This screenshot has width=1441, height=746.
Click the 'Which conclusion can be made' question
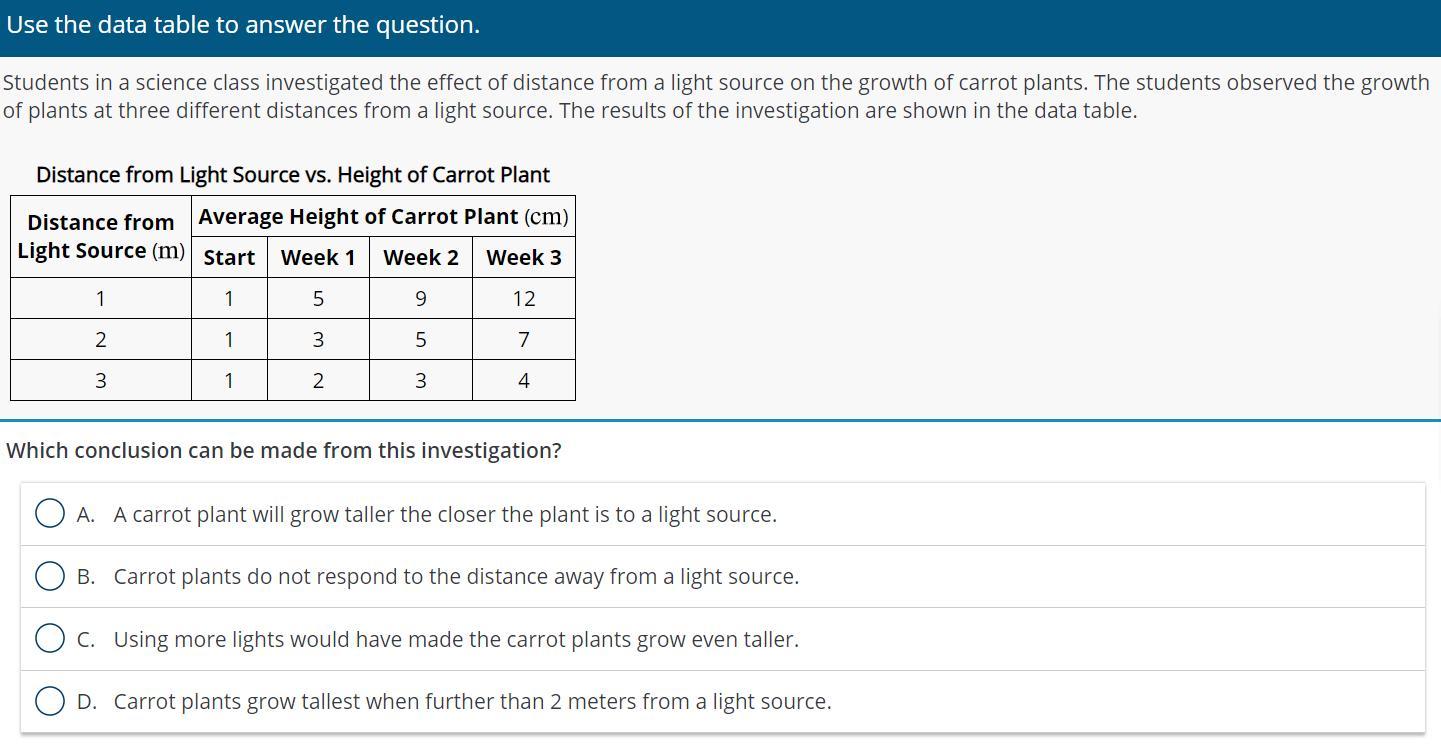click(284, 451)
